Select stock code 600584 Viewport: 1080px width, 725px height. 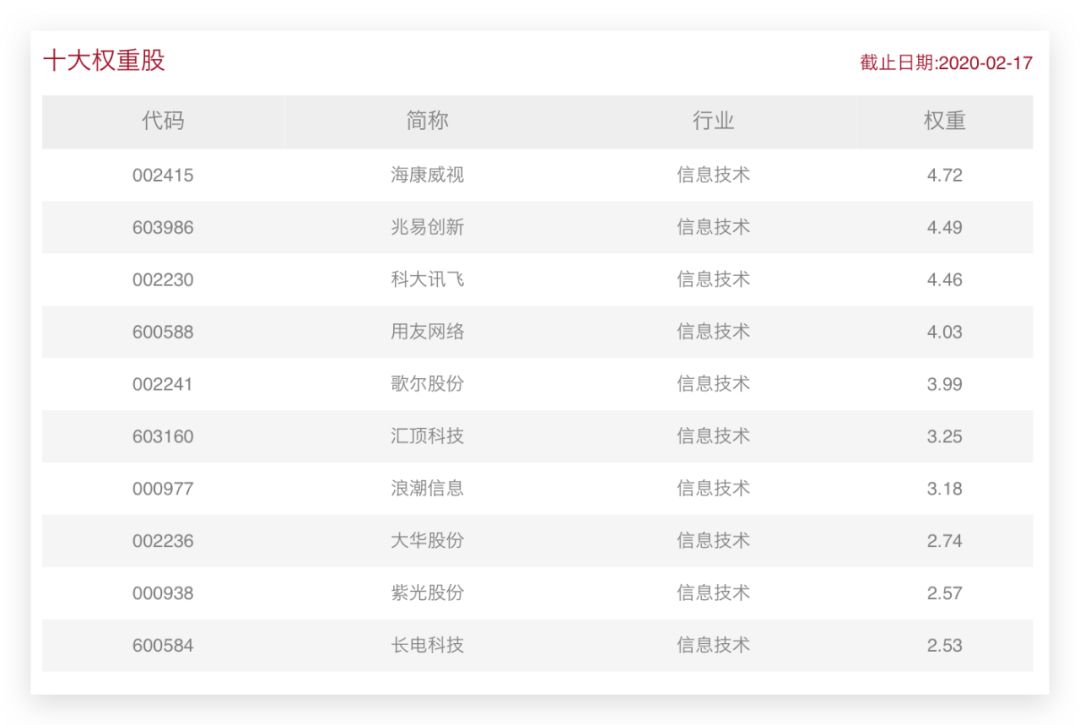[163, 646]
